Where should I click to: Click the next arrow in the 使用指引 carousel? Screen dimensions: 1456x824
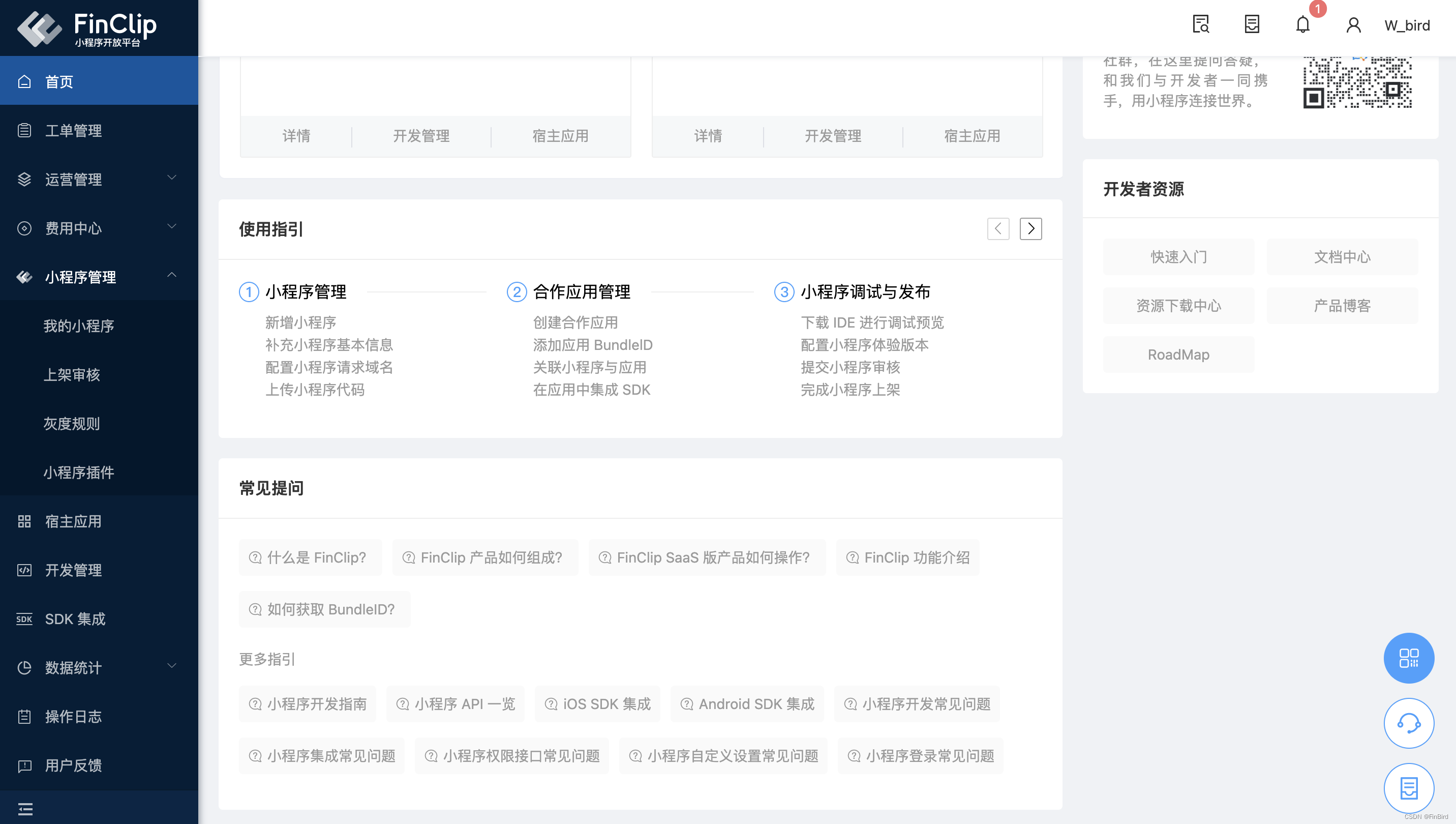click(x=1030, y=229)
